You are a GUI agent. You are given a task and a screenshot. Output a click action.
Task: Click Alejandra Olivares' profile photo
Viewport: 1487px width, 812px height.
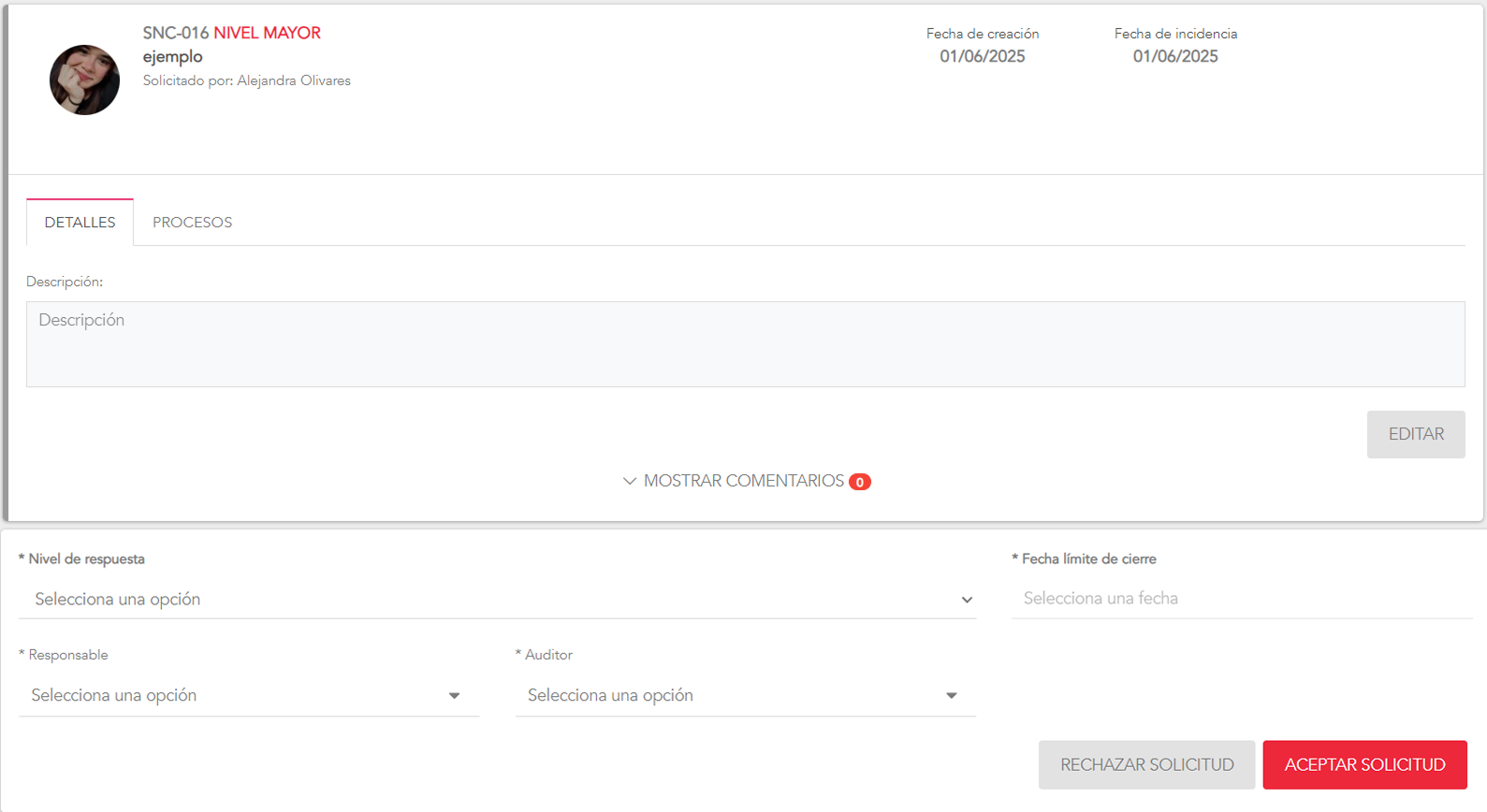[84, 80]
